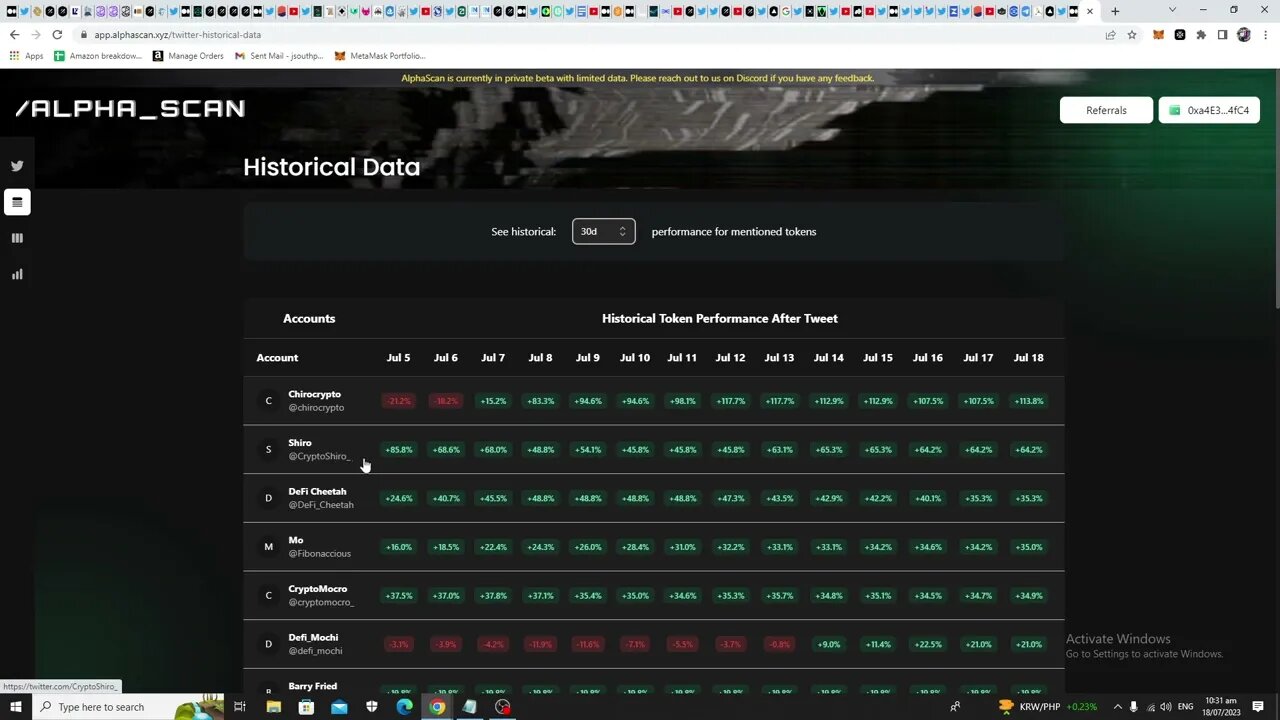Open the bar chart sidebar icon
Viewport: 1280px width, 720px height.
tap(17, 274)
